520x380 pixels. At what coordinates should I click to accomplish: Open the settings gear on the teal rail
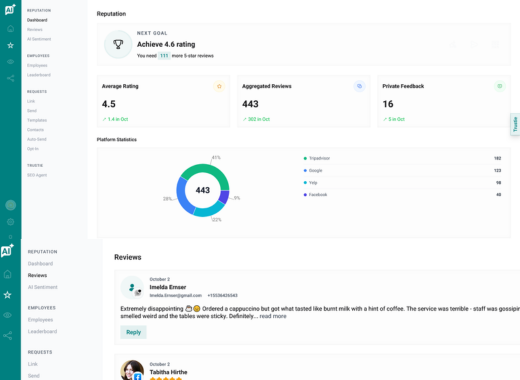click(10, 222)
